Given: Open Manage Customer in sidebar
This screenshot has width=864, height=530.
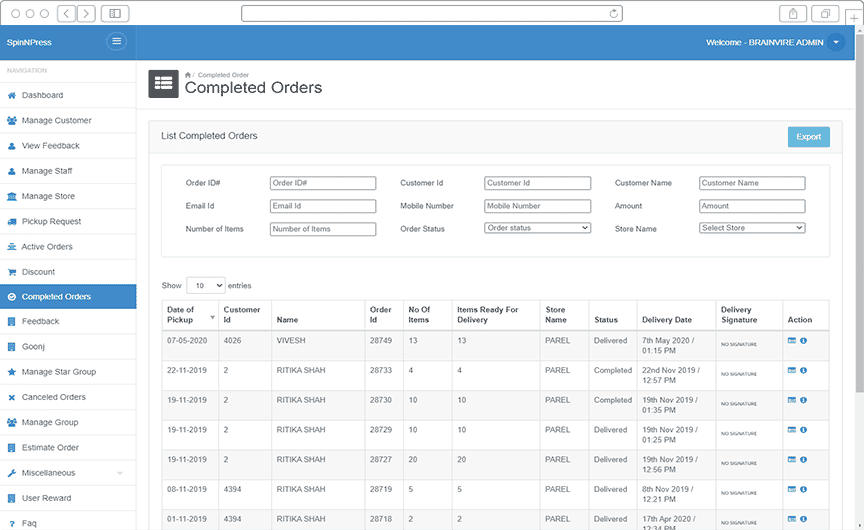Looking at the screenshot, I should 56,121.
